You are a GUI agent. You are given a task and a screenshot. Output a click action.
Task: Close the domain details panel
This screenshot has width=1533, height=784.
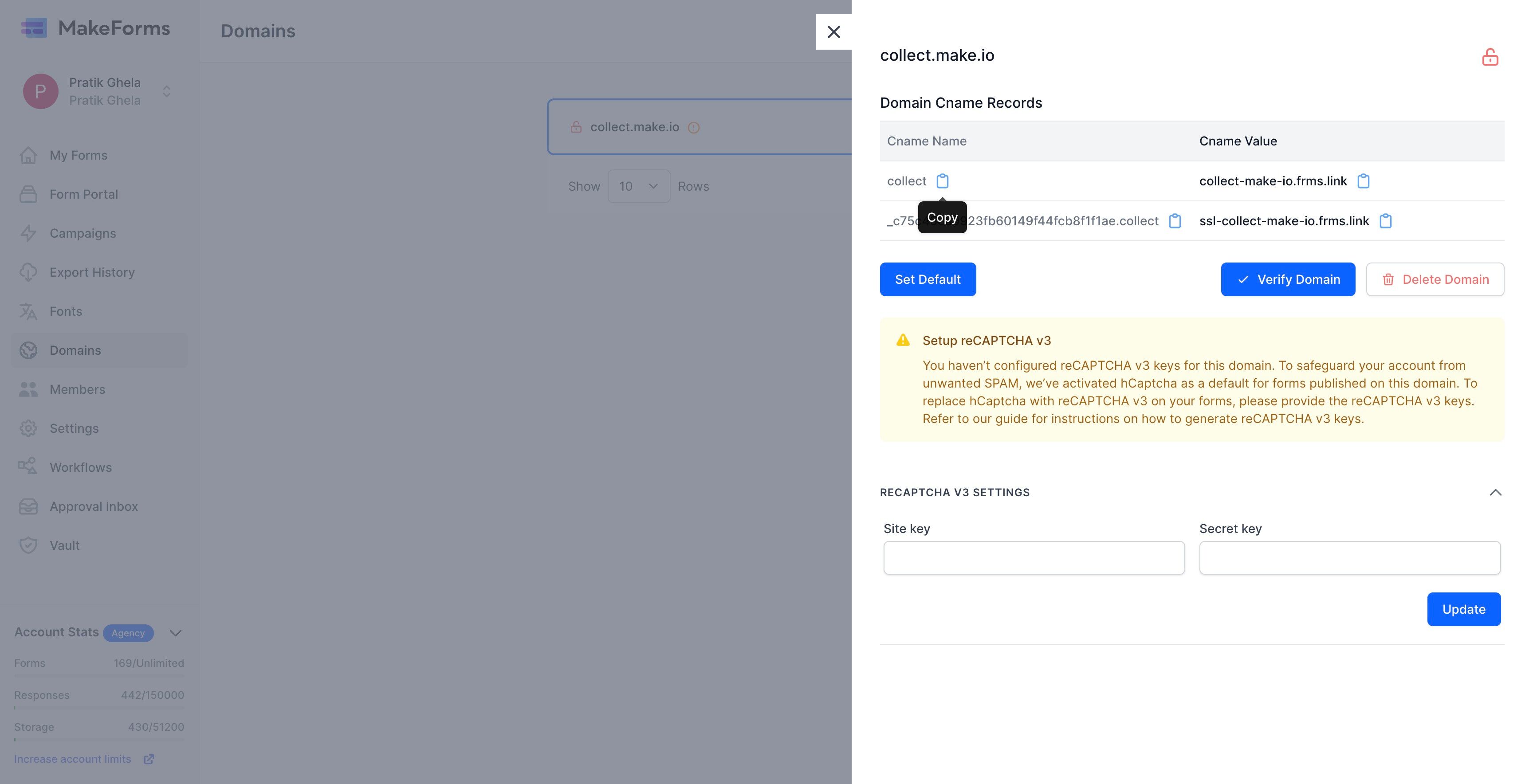tap(834, 32)
